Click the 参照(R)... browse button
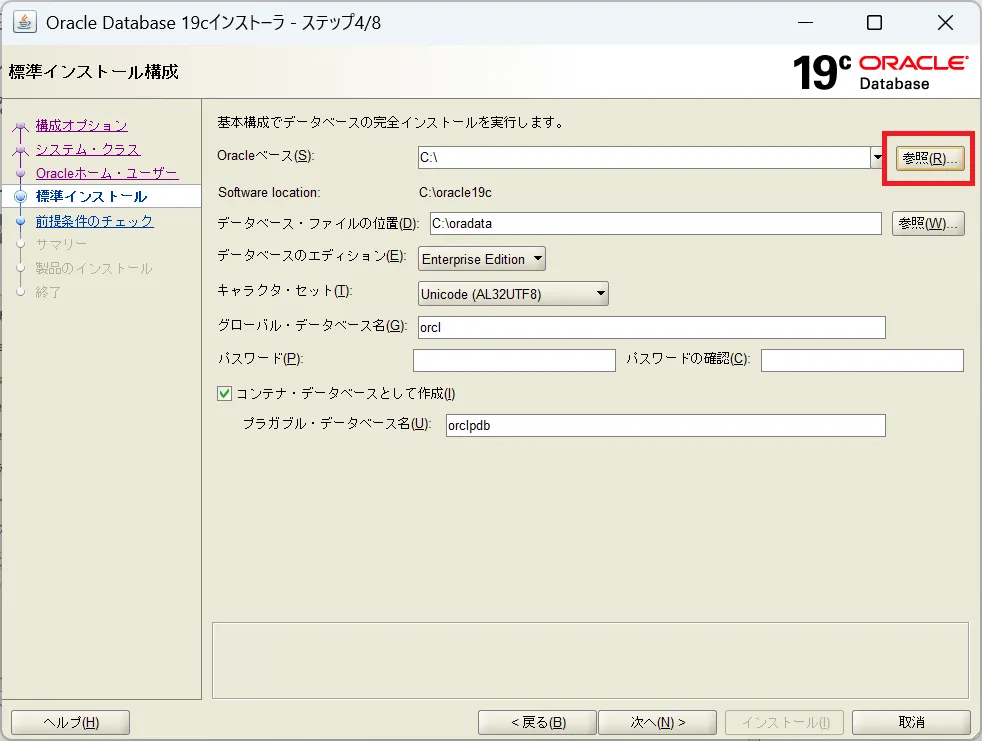This screenshot has height=741, width=982. [x=929, y=158]
